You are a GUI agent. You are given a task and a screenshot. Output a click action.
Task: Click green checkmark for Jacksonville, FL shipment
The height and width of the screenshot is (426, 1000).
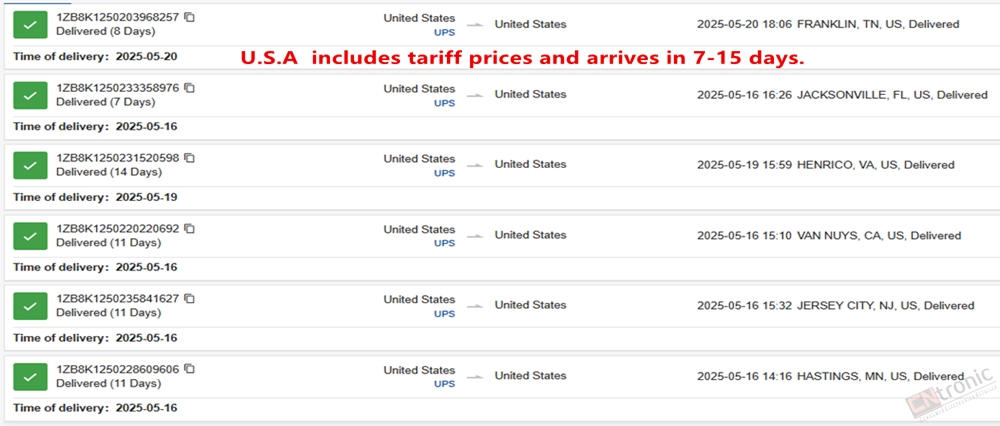point(30,95)
